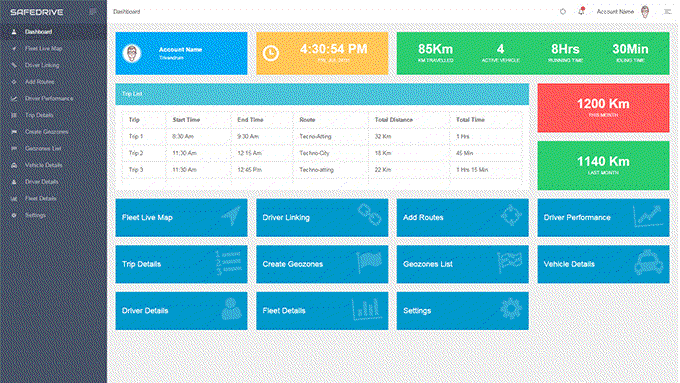This screenshot has height=383, width=680.
Task: Click the red 1200 Km this month card
Action: click(x=603, y=108)
